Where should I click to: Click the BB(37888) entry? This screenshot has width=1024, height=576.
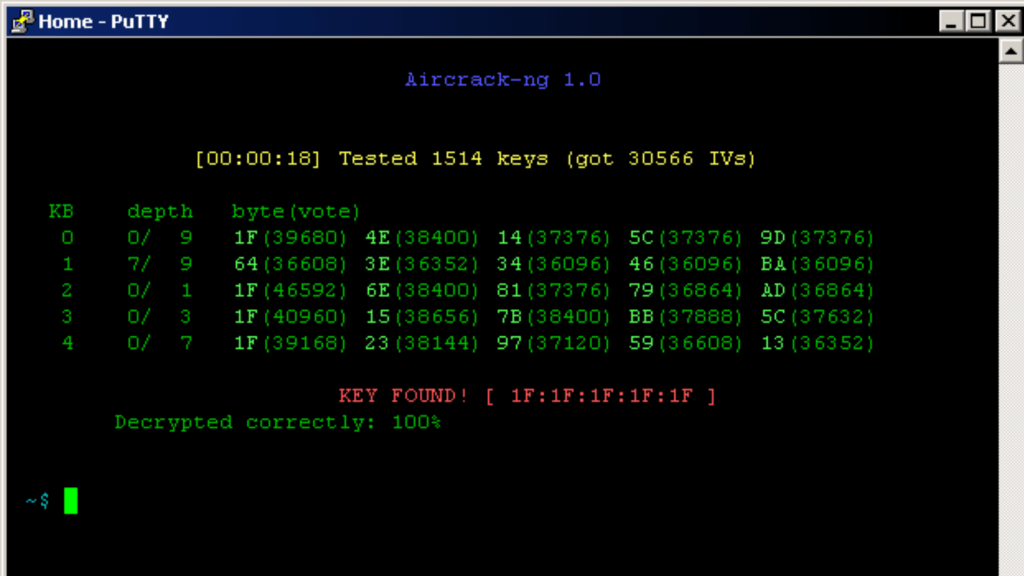click(x=685, y=317)
